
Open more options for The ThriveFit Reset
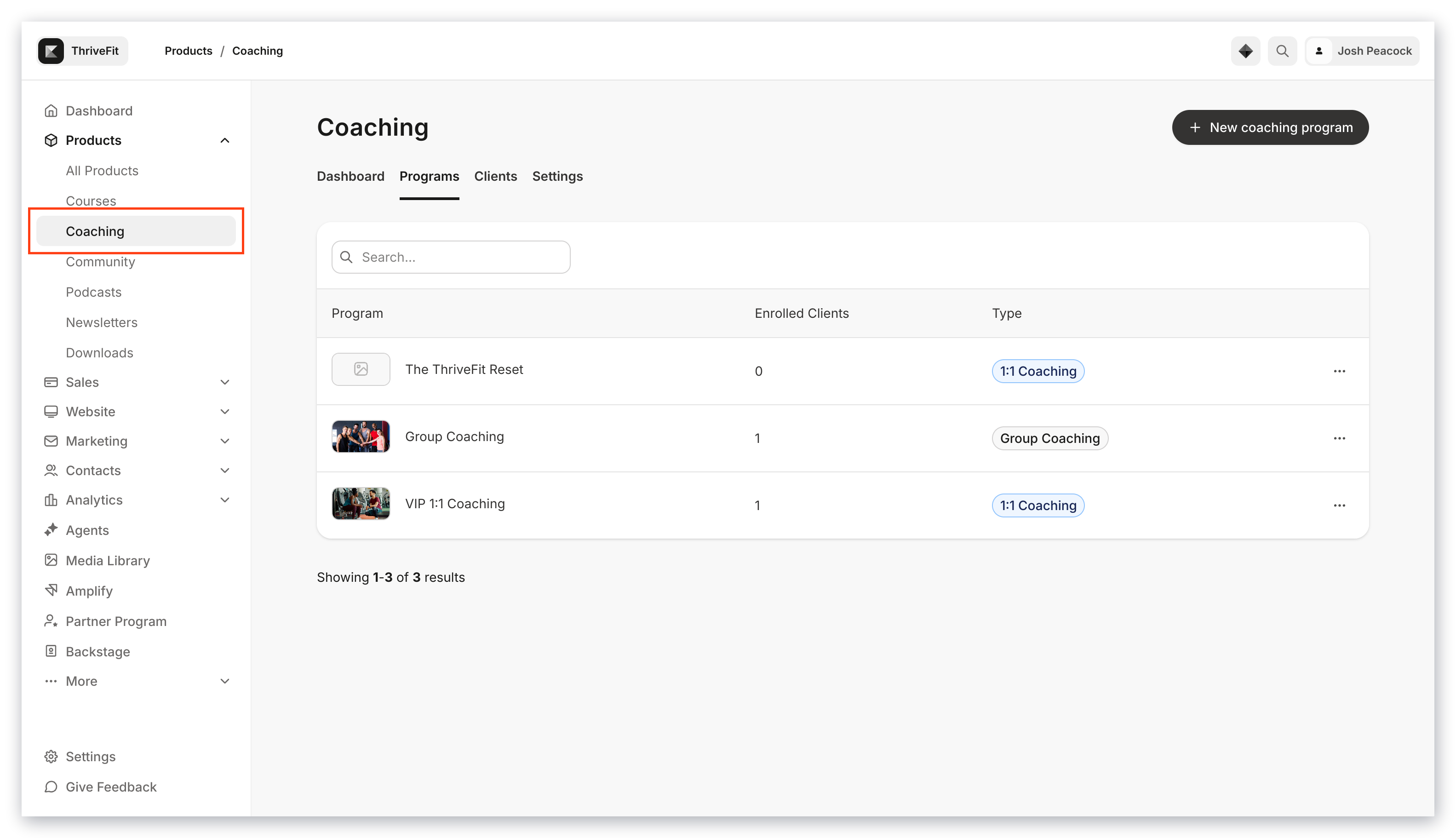1339,371
